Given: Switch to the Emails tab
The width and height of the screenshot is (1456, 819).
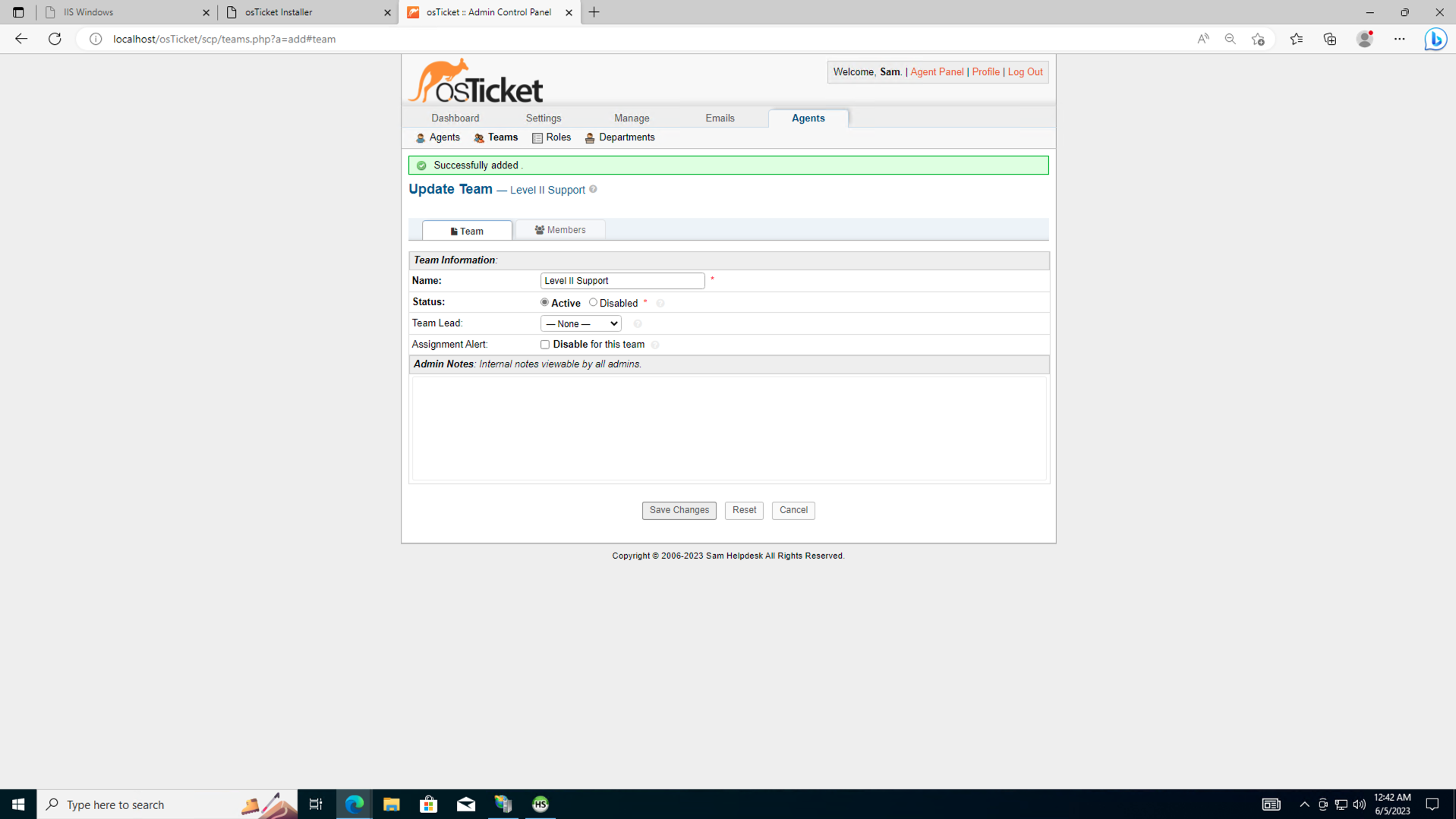Looking at the screenshot, I should (719, 118).
